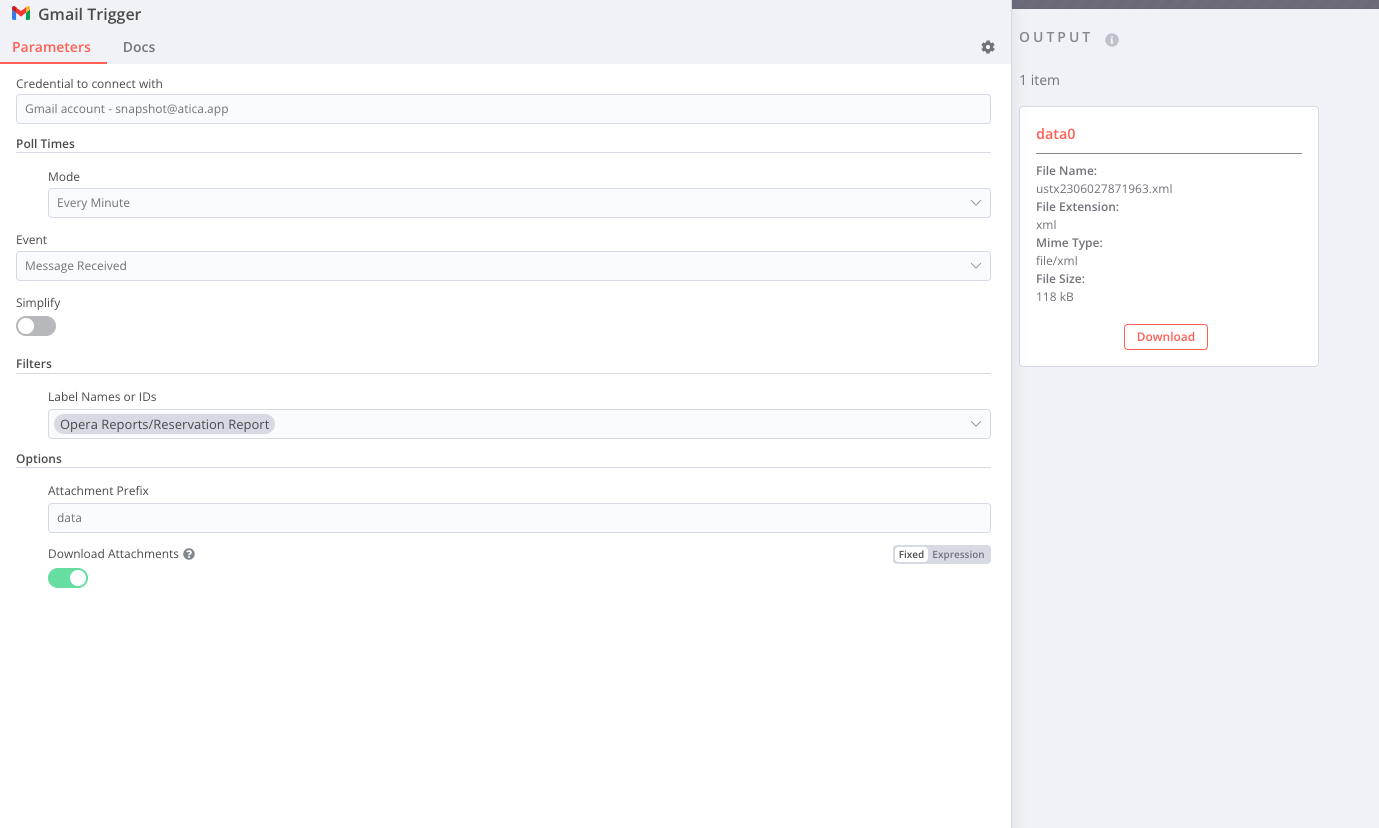Viewport: 1379px width, 828px height.
Task: Click Download Attachments help icon
Action: 189,554
